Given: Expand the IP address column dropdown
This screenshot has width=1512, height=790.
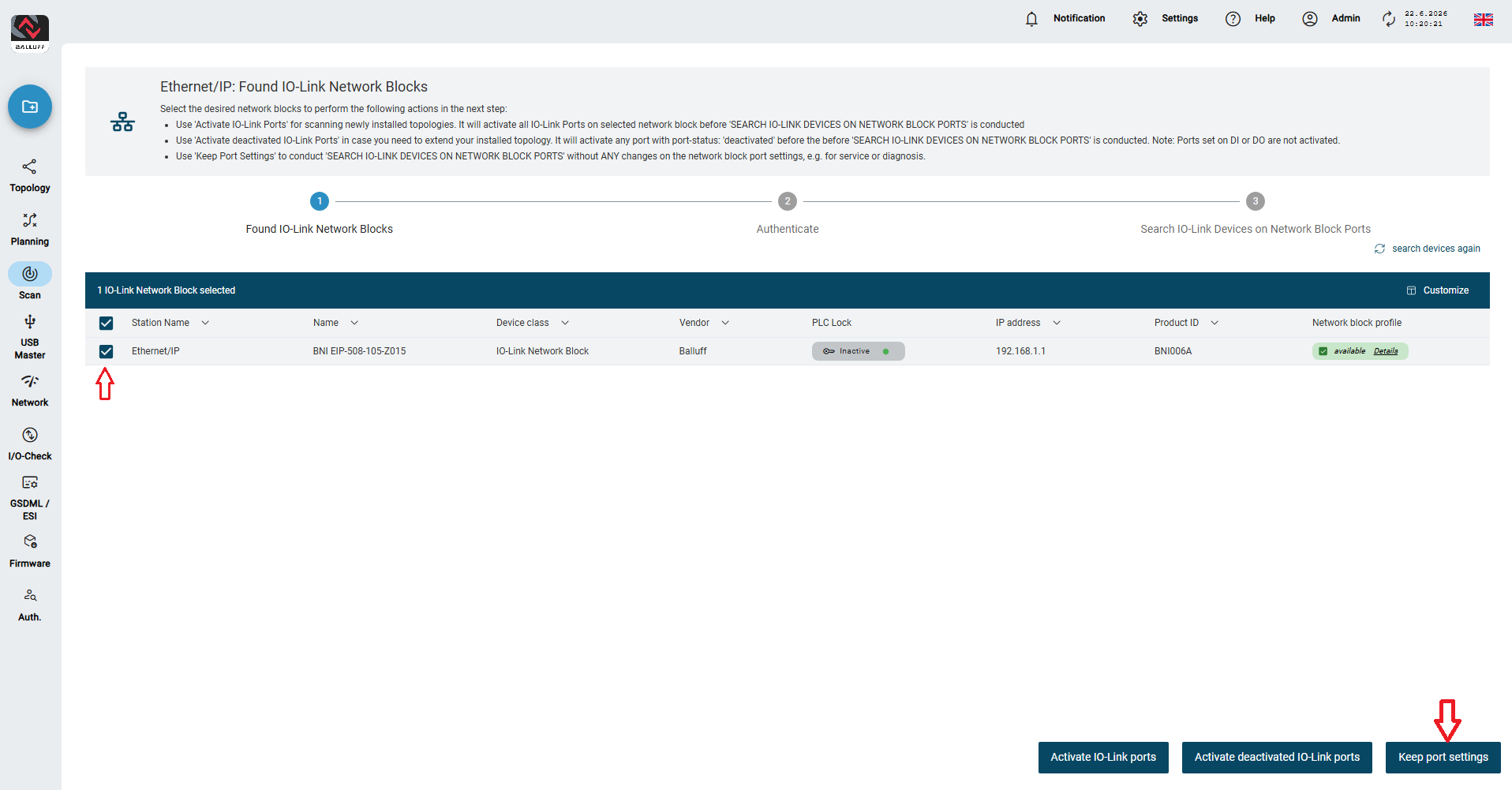Looking at the screenshot, I should click(1057, 323).
